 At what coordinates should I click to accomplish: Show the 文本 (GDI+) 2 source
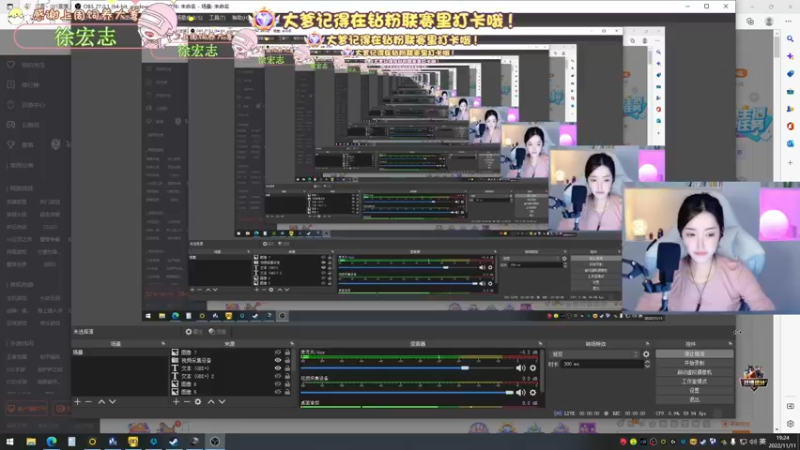point(278,376)
